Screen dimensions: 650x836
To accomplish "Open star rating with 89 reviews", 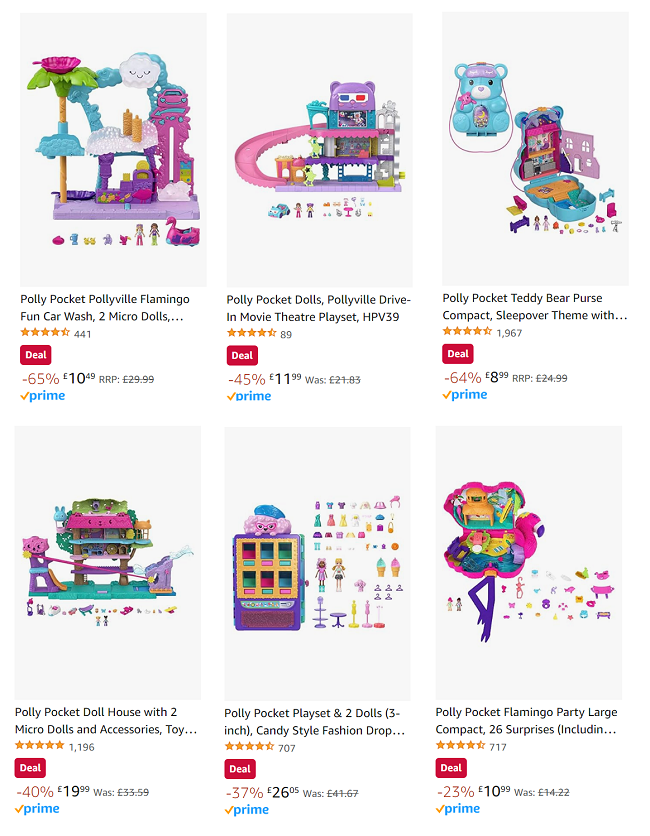I will (x=251, y=333).
